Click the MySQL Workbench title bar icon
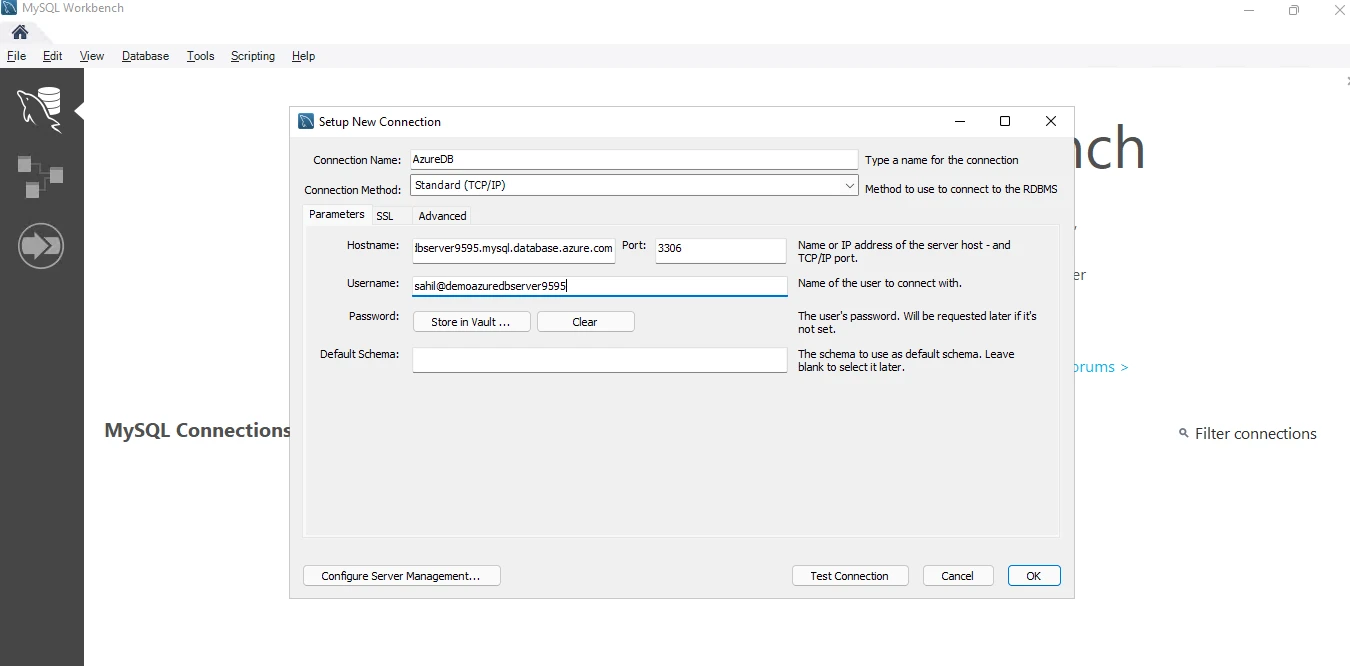 [9, 7]
